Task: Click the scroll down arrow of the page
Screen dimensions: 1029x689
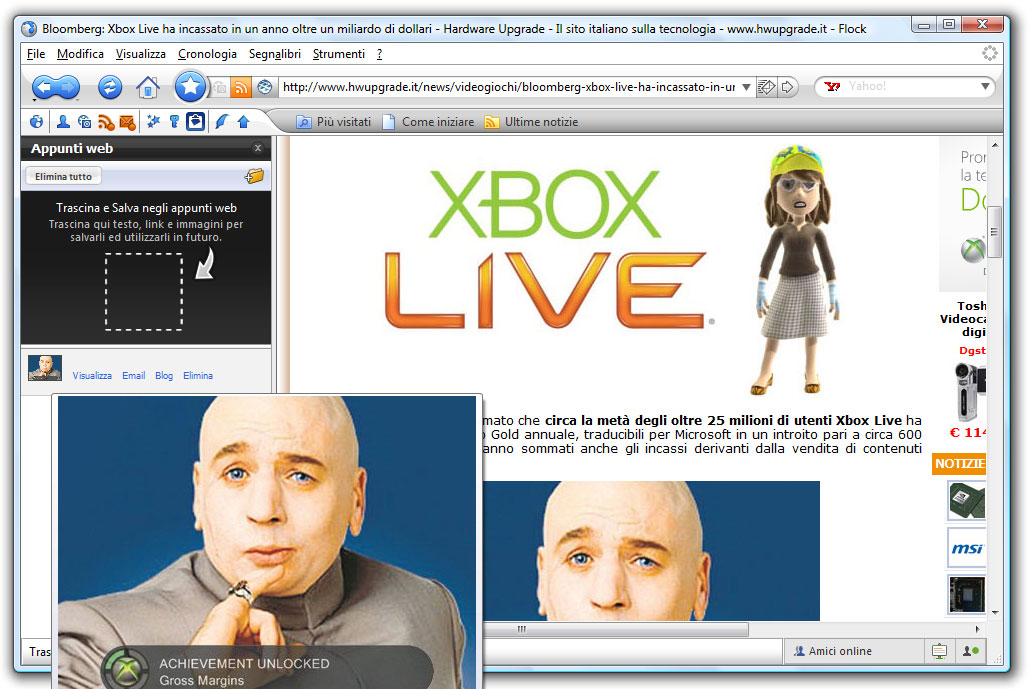Action: tap(995, 612)
